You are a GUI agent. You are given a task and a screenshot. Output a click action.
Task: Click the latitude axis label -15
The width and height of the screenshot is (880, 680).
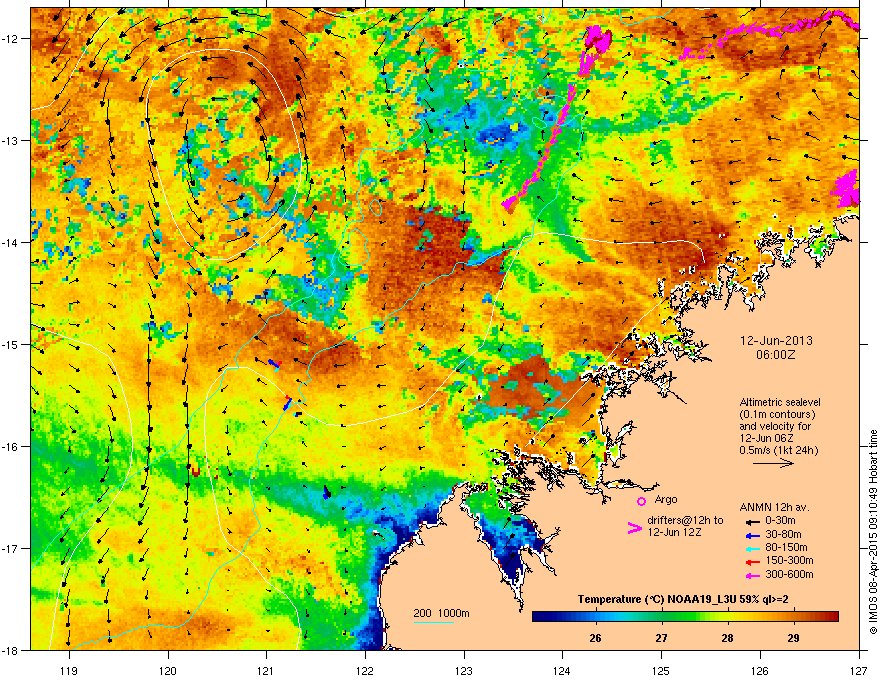click(10, 344)
